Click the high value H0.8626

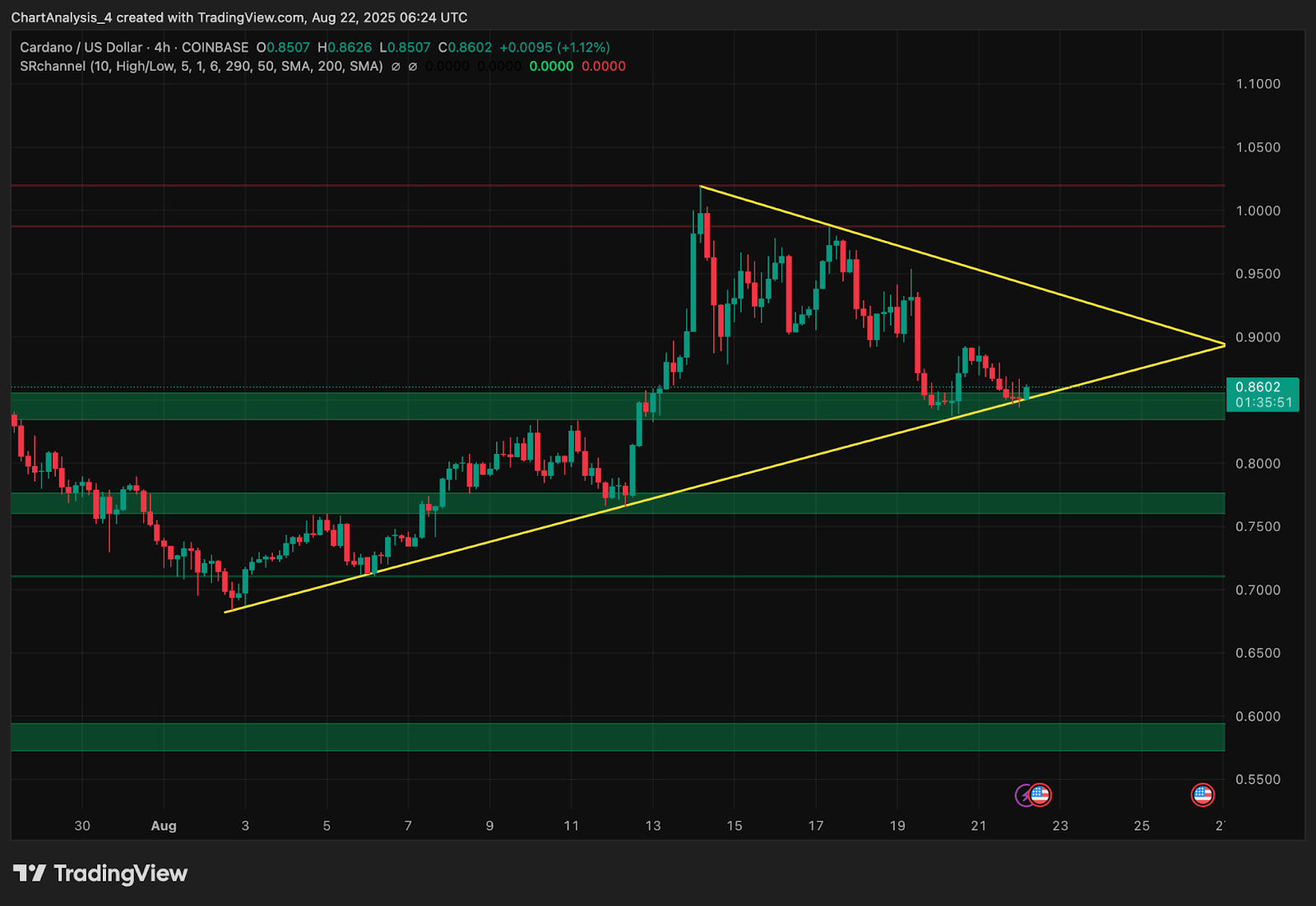point(345,48)
